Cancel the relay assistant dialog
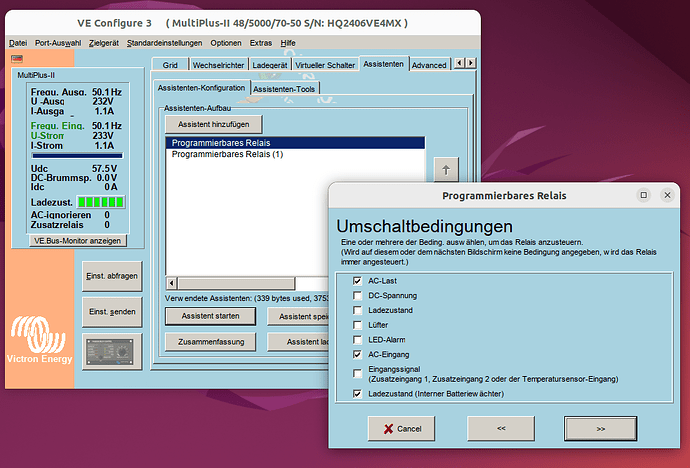 401,428
